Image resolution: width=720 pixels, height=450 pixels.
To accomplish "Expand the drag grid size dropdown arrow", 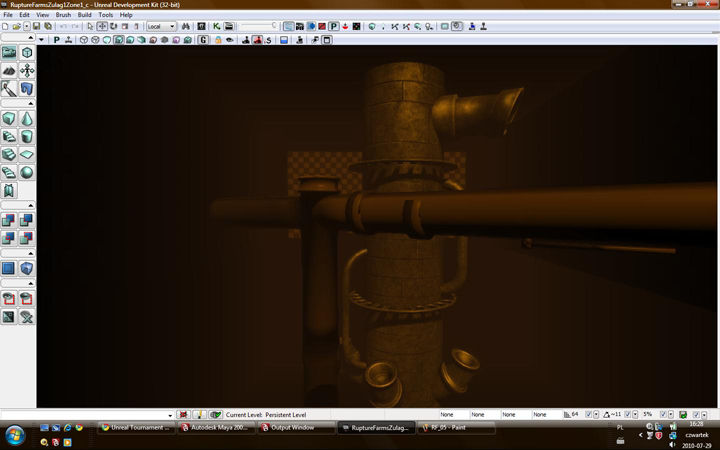I will (x=597, y=414).
